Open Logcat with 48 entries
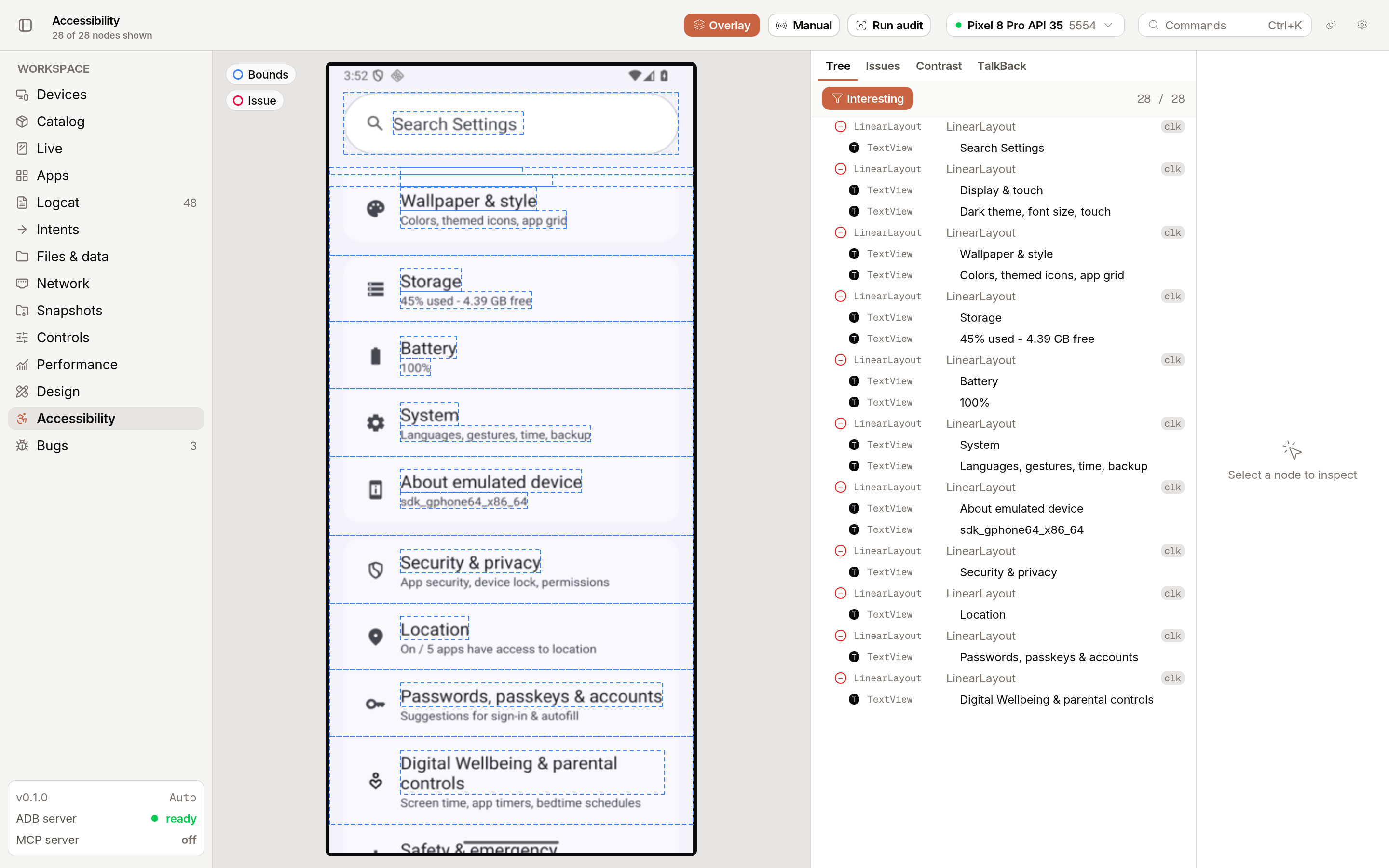Viewport: 1389px width, 868px height. [106, 202]
